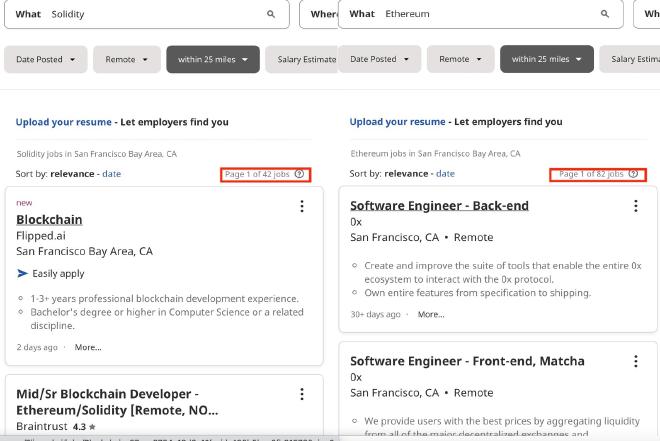Open three-dot menu on Front-end, Matcha card

point(636,361)
